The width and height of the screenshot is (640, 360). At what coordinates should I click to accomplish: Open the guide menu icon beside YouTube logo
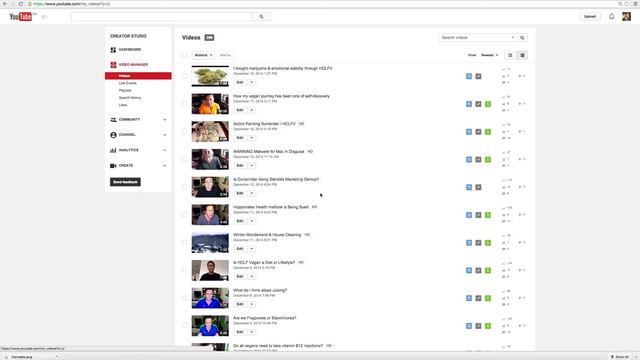(44, 17)
